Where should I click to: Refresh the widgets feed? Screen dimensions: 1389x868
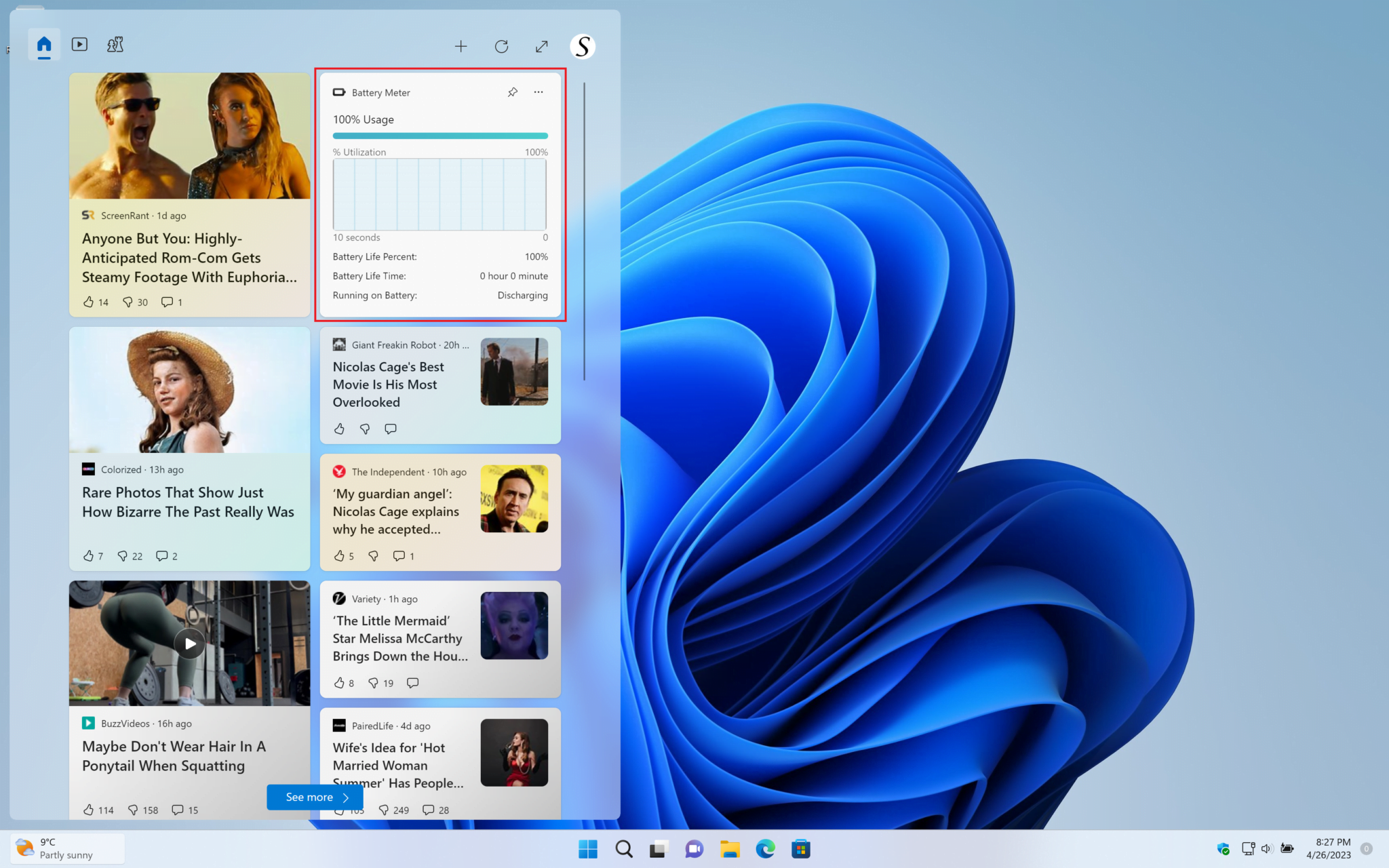502,46
